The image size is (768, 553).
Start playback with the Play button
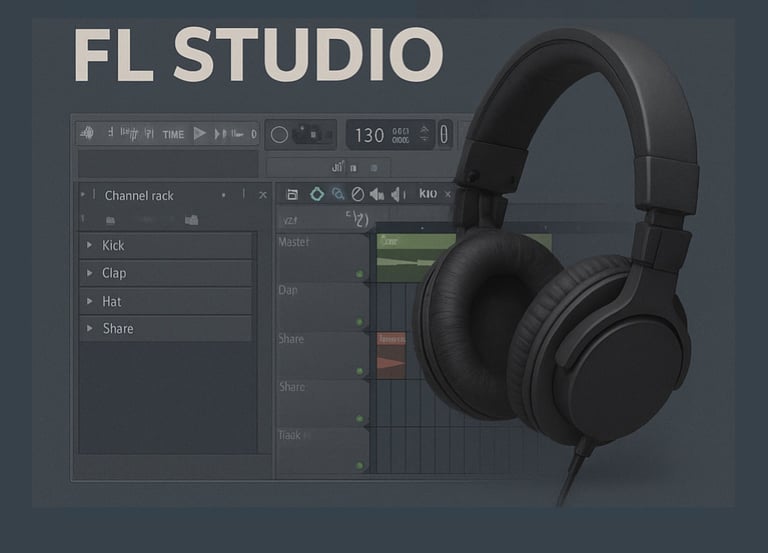[199, 133]
